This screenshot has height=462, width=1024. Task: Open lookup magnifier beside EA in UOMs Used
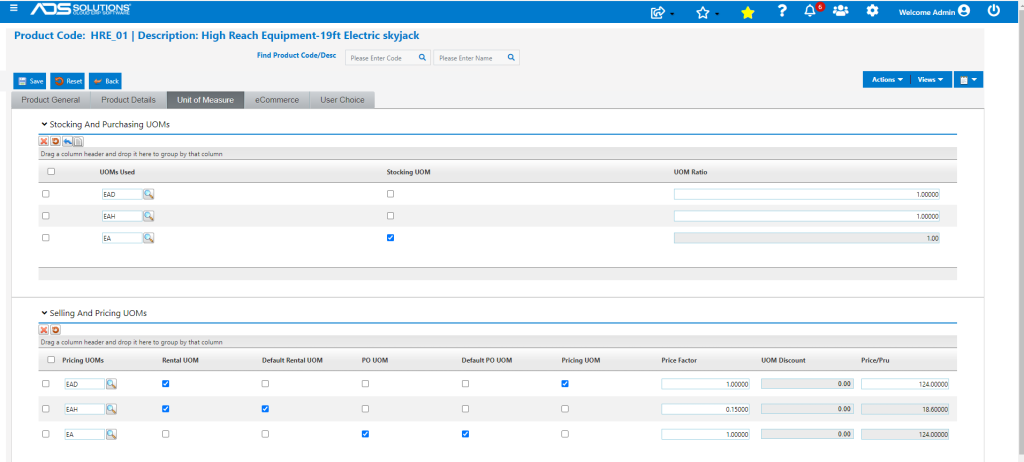pyautogui.click(x=149, y=239)
